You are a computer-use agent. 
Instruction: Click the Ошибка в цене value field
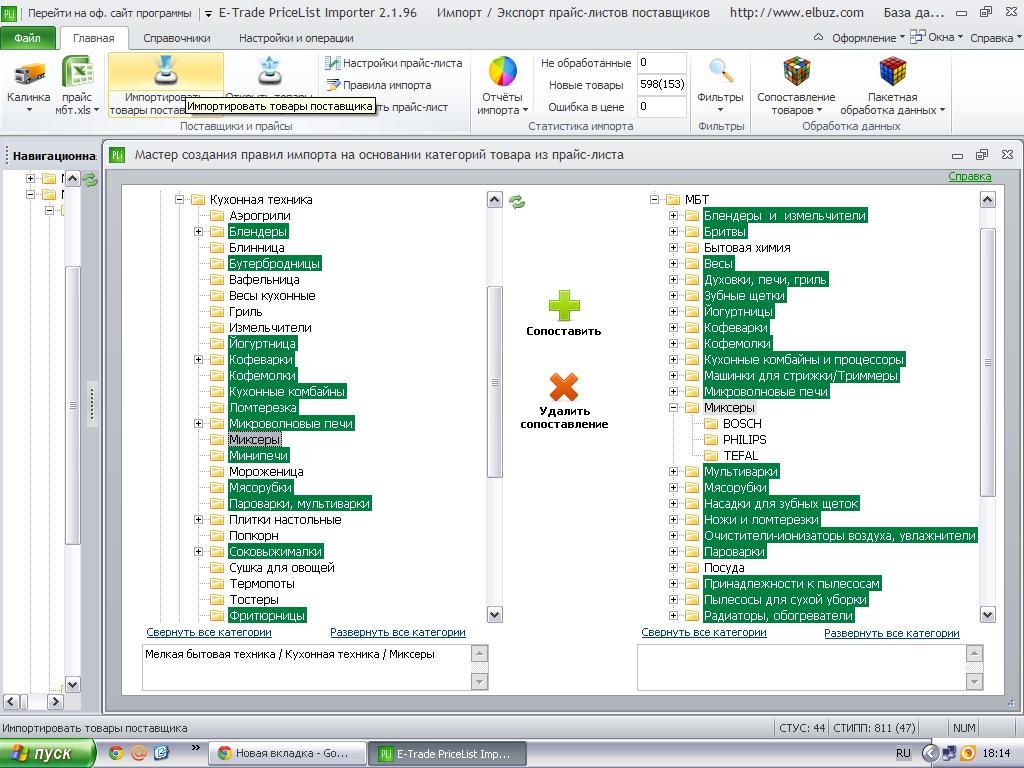pos(662,106)
